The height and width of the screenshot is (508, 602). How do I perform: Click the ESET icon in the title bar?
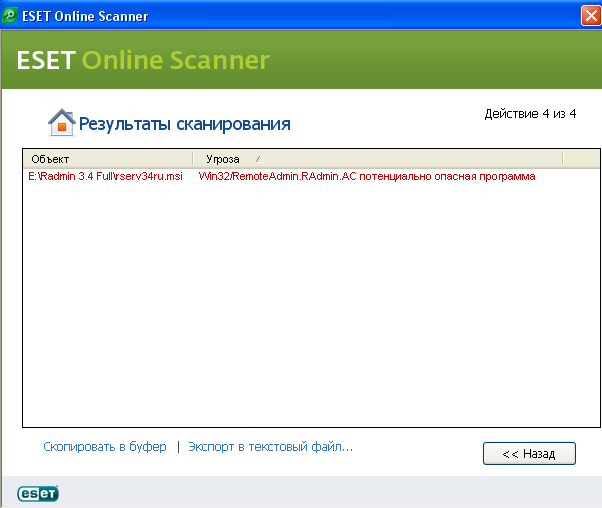tap(10, 14)
